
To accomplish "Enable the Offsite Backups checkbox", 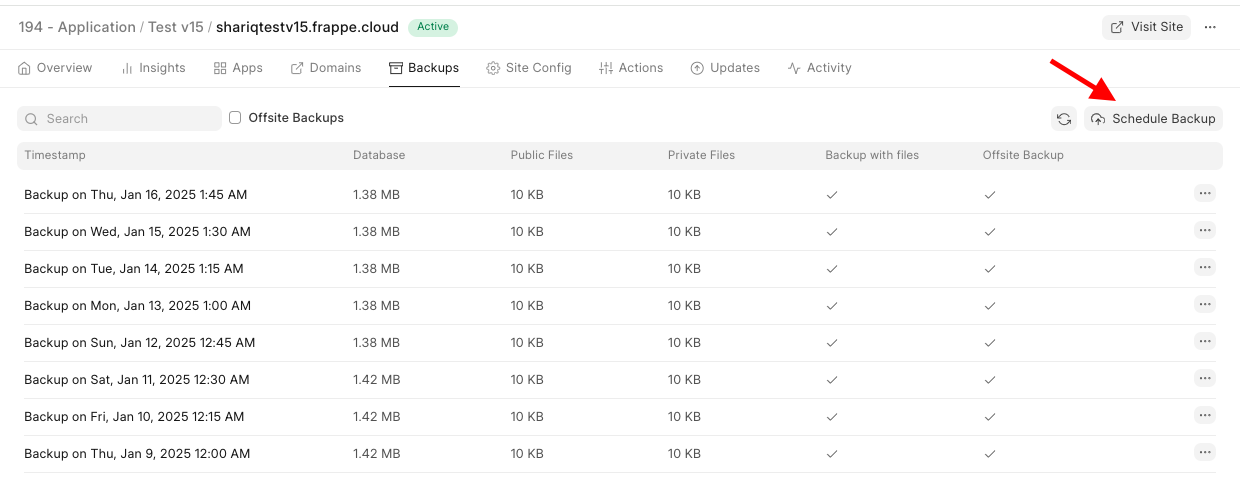I will click(x=235, y=118).
